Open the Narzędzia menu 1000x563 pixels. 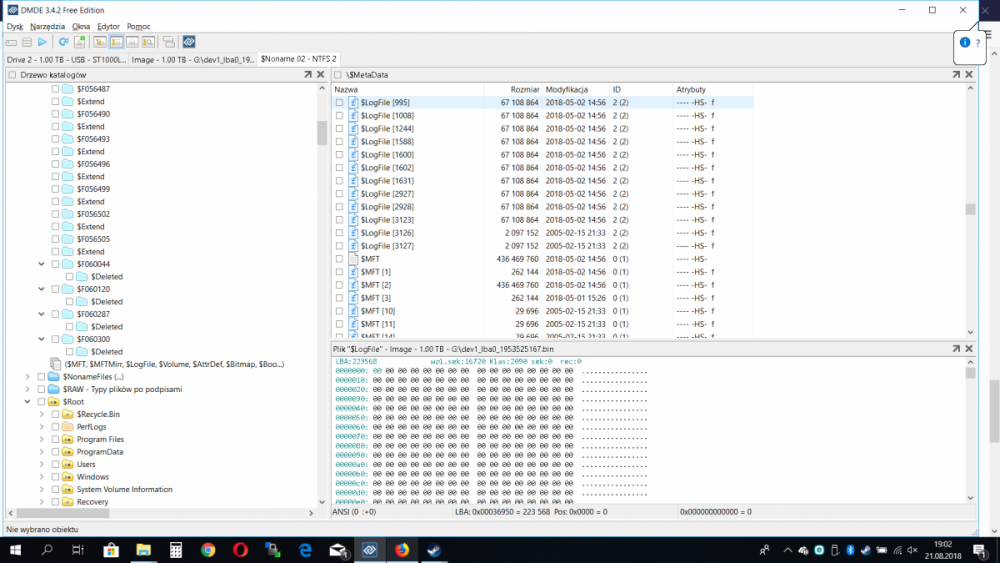click(x=48, y=26)
